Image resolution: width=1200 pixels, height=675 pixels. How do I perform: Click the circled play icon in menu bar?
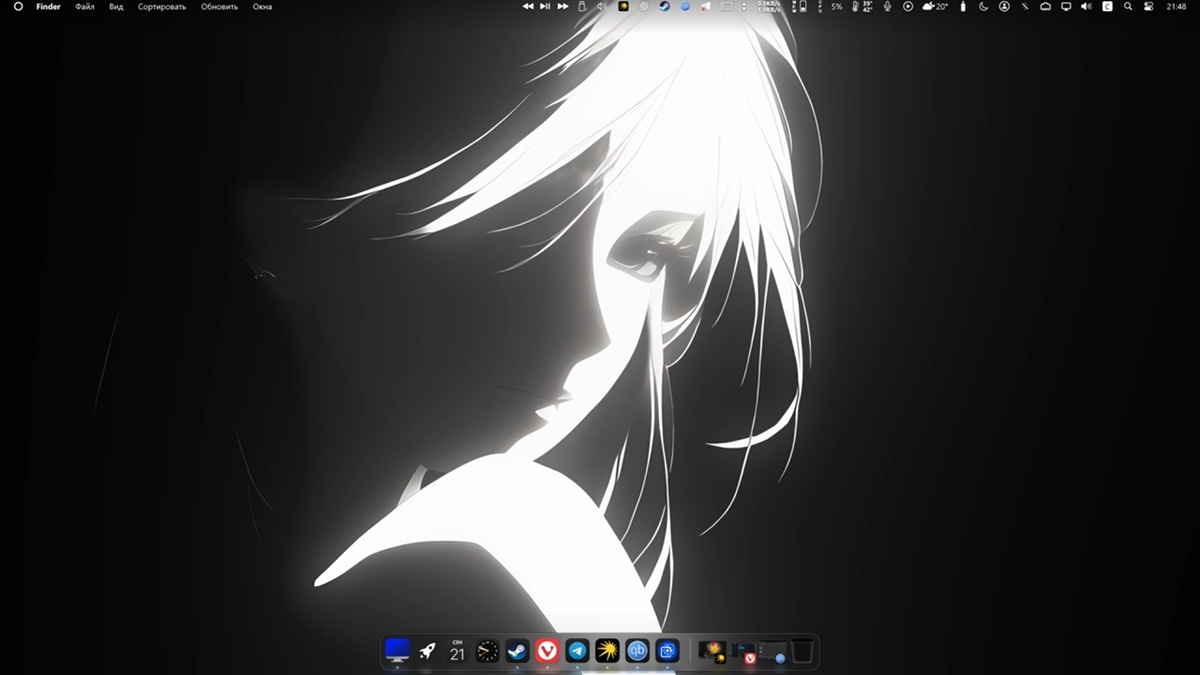pos(908,6)
